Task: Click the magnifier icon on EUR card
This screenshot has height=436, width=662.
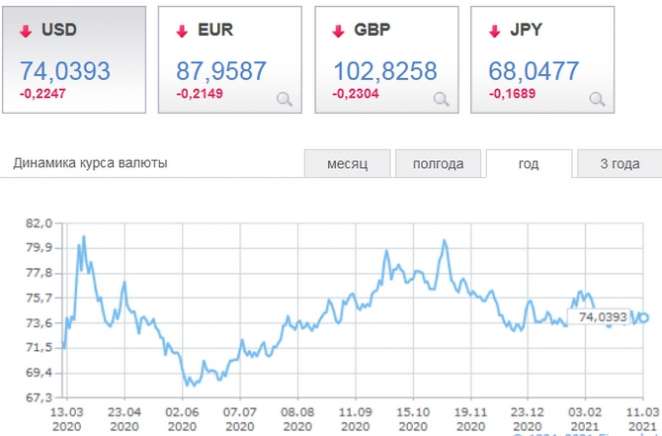Action: coord(285,98)
